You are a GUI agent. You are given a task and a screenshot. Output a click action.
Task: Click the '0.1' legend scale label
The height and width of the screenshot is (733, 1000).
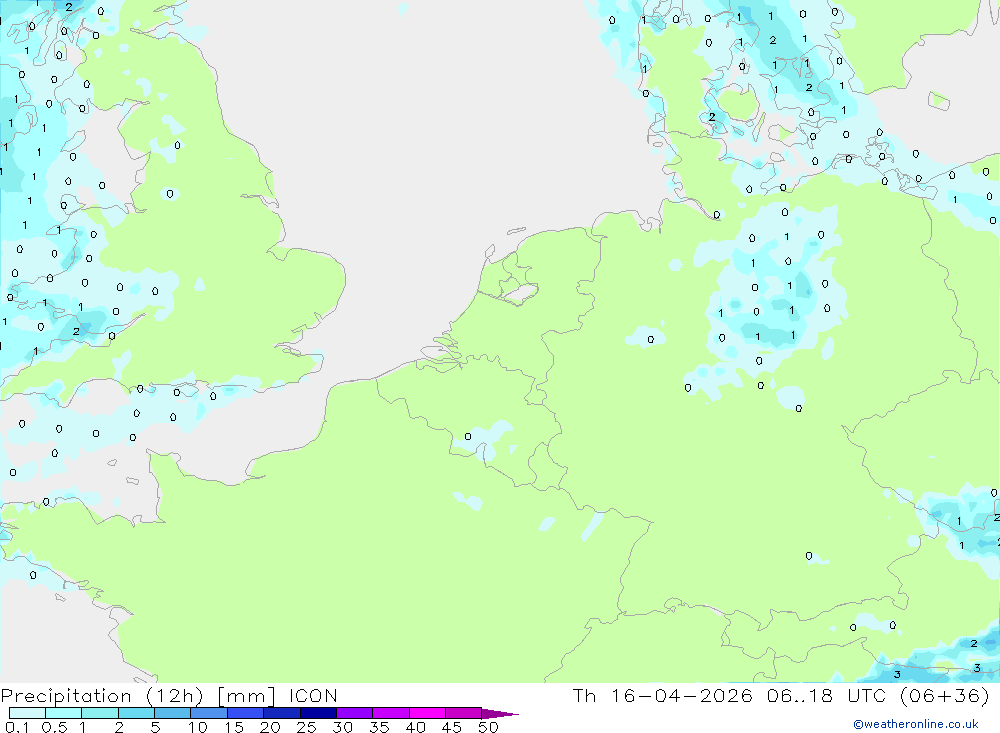(17, 727)
